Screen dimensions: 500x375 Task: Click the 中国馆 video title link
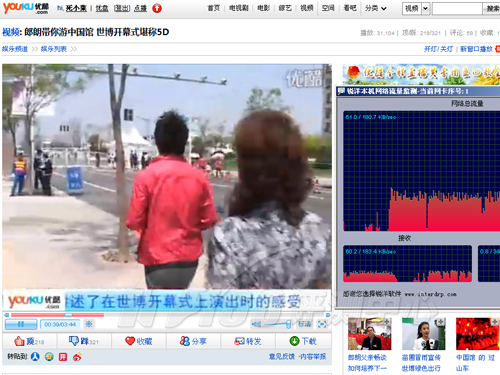475,363
